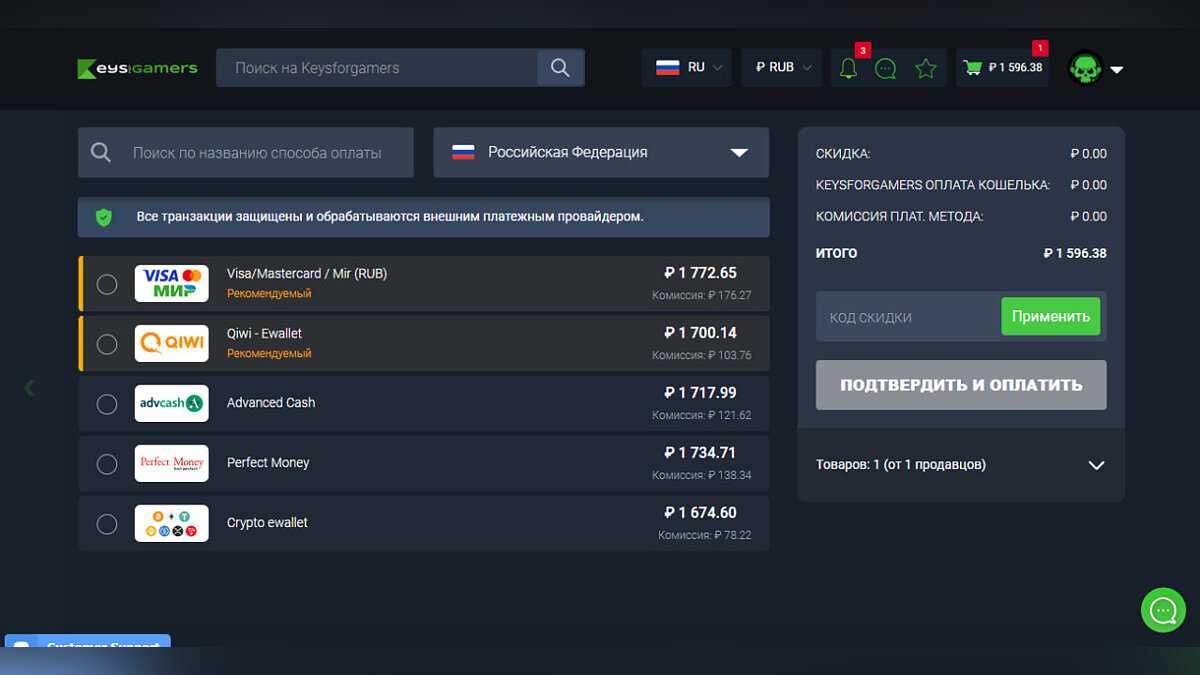Open the shopping cart showing ₽ 1 596.38
The width and height of the screenshot is (1200, 675).
[x=1002, y=68]
